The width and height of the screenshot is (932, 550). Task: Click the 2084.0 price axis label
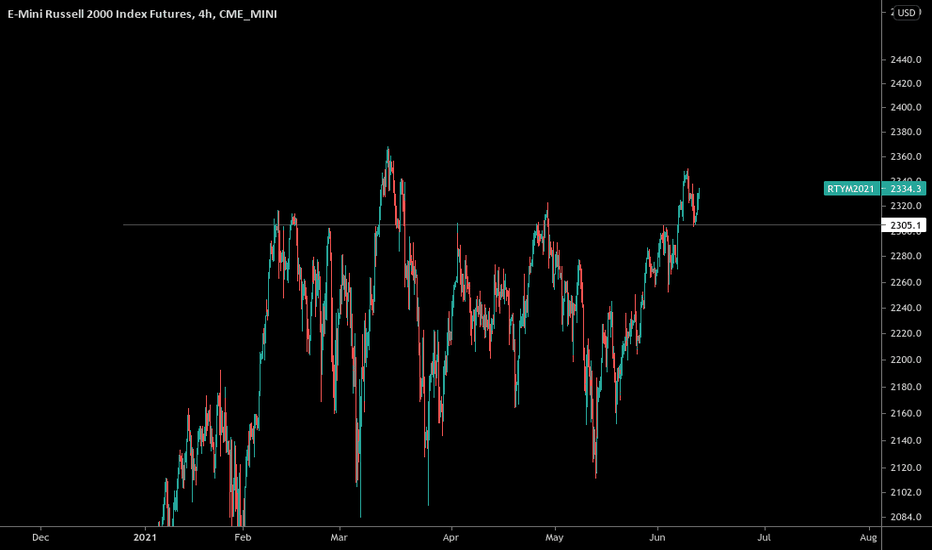click(x=905, y=517)
